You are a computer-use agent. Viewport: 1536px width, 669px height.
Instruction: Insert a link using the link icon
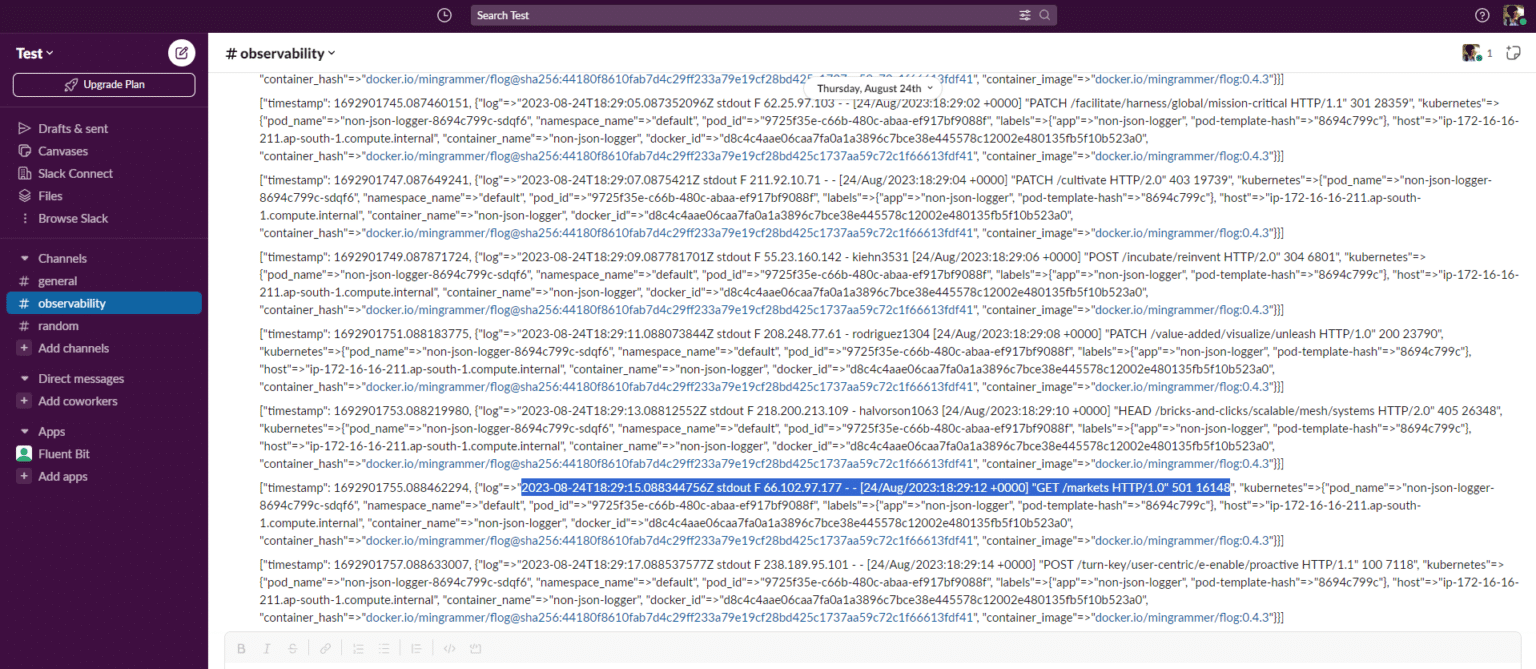[x=325, y=648]
